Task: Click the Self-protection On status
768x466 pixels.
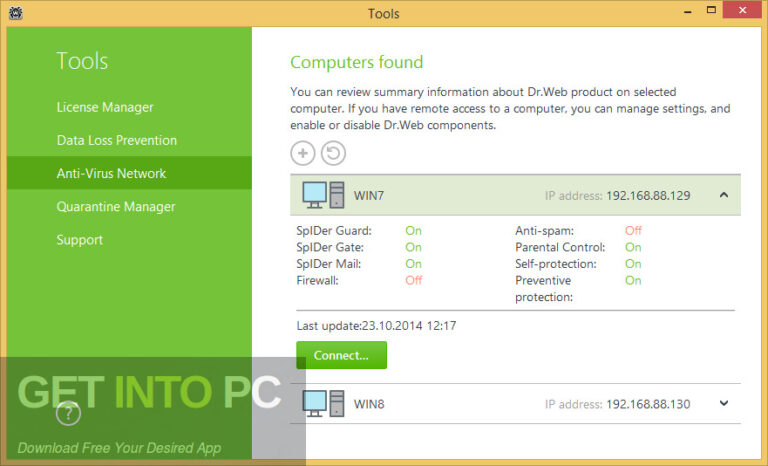Action: click(x=633, y=264)
